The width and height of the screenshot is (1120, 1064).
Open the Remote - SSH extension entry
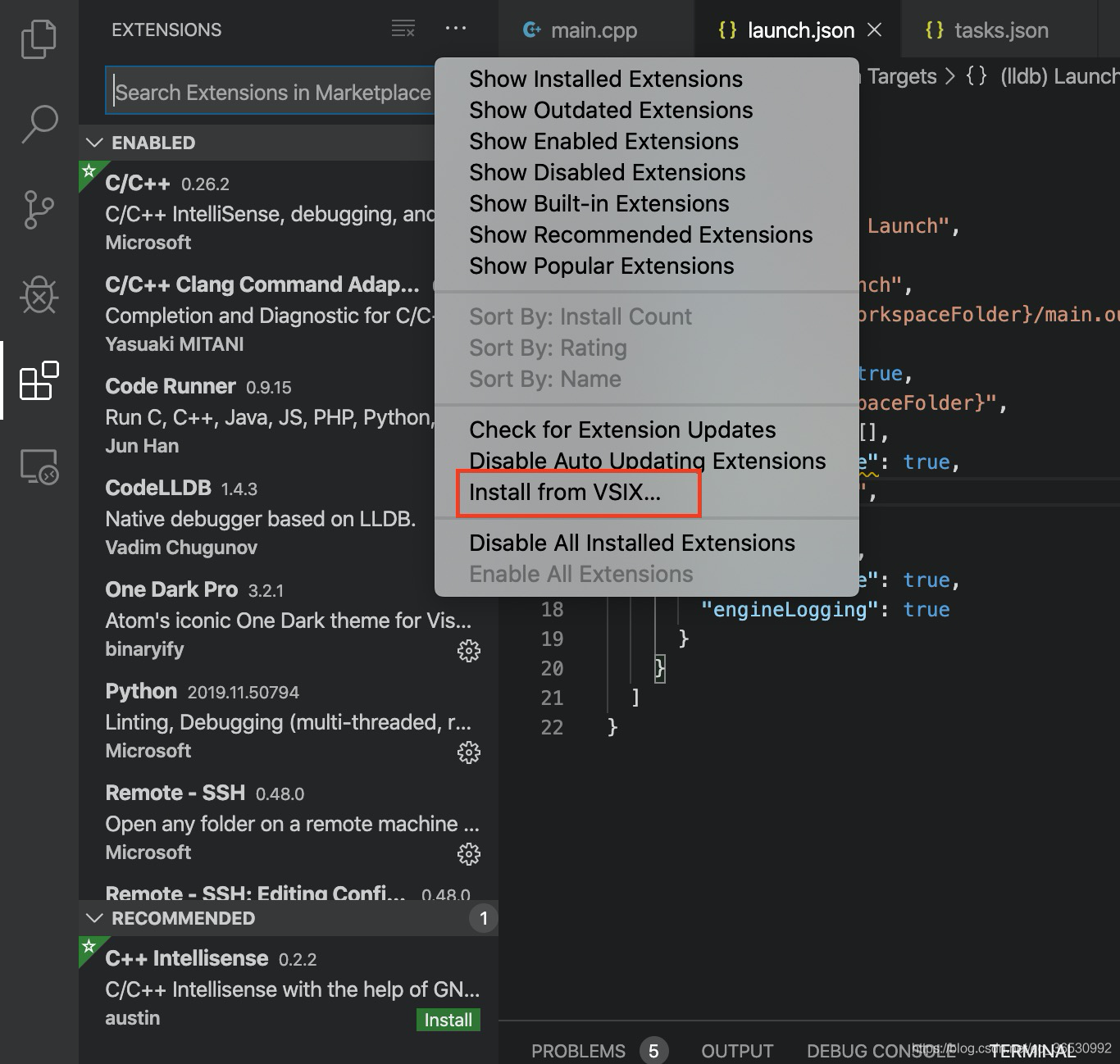coord(289,822)
